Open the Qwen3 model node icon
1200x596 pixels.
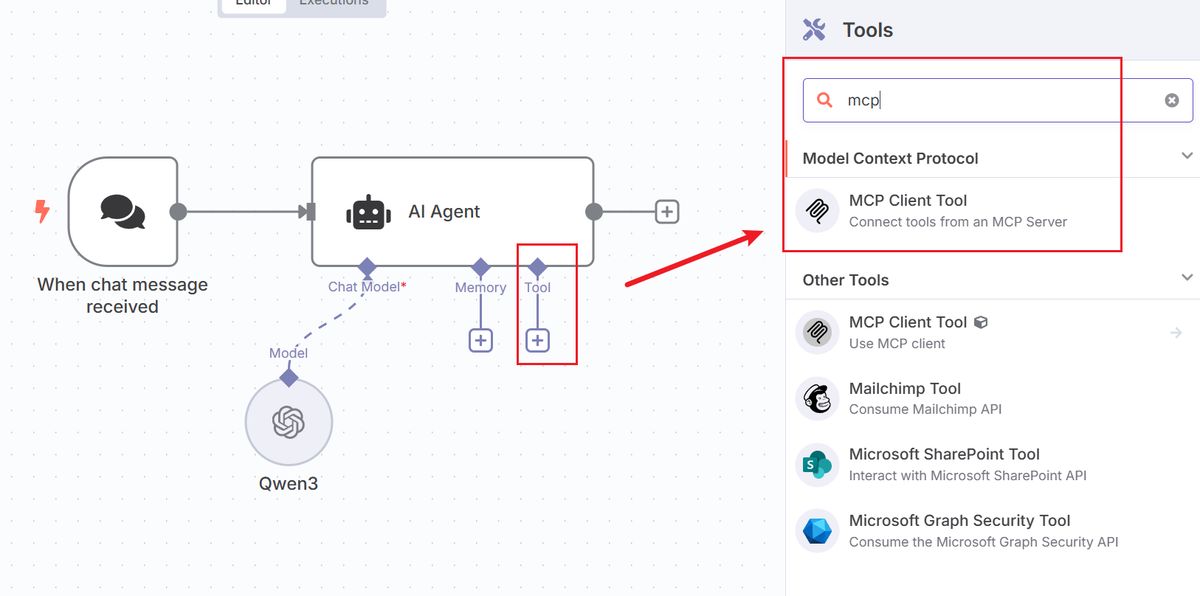(x=288, y=422)
